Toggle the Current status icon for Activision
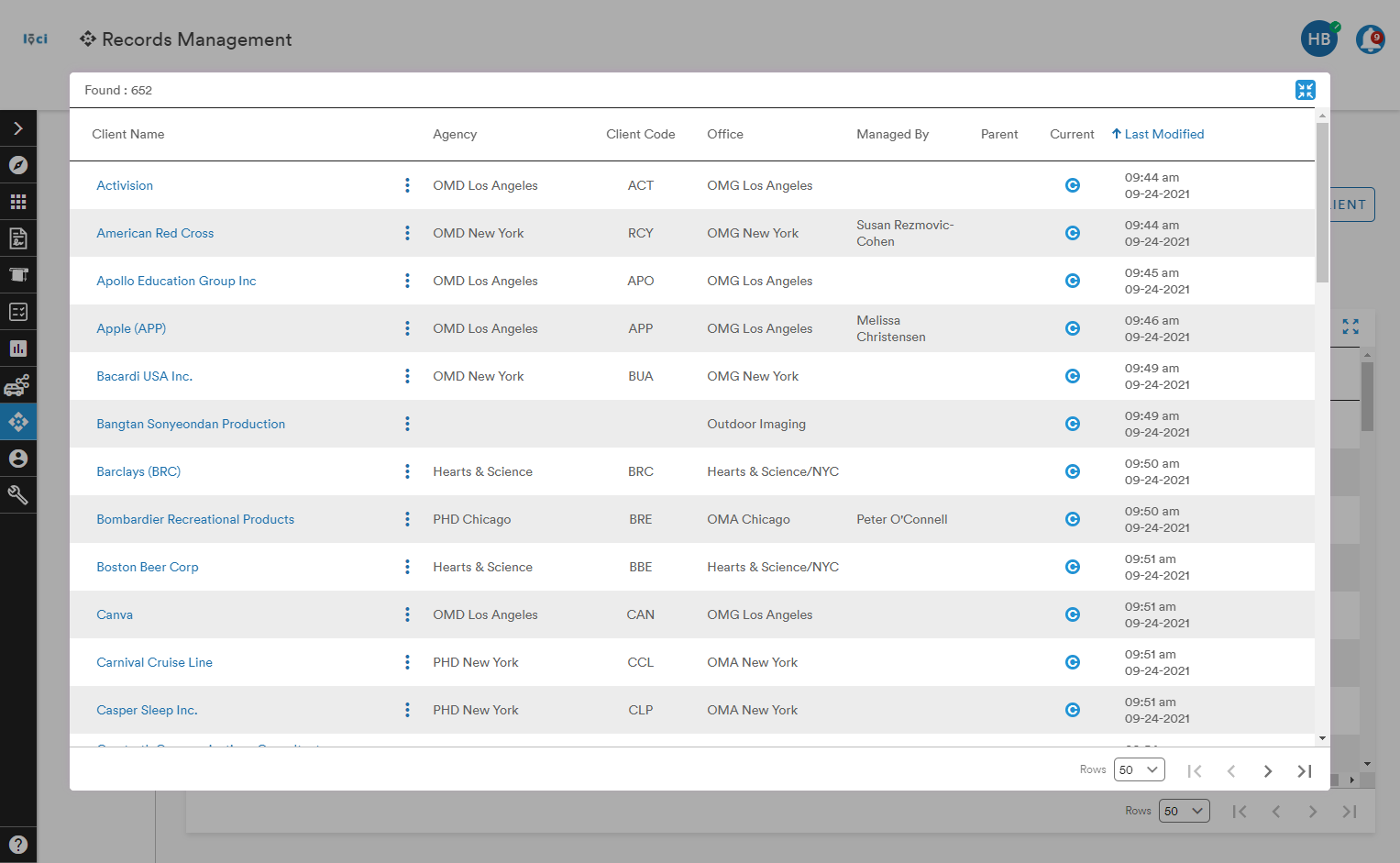The width and height of the screenshot is (1400, 863). point(1073,185)
